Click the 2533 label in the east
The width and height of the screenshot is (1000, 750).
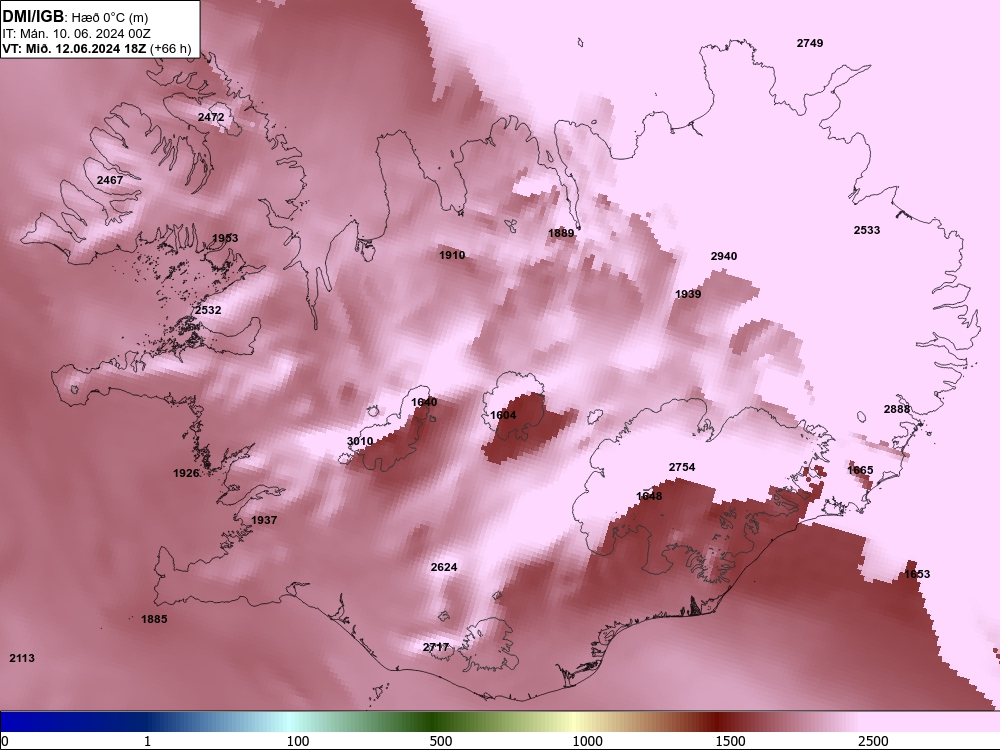click(867, 230)
